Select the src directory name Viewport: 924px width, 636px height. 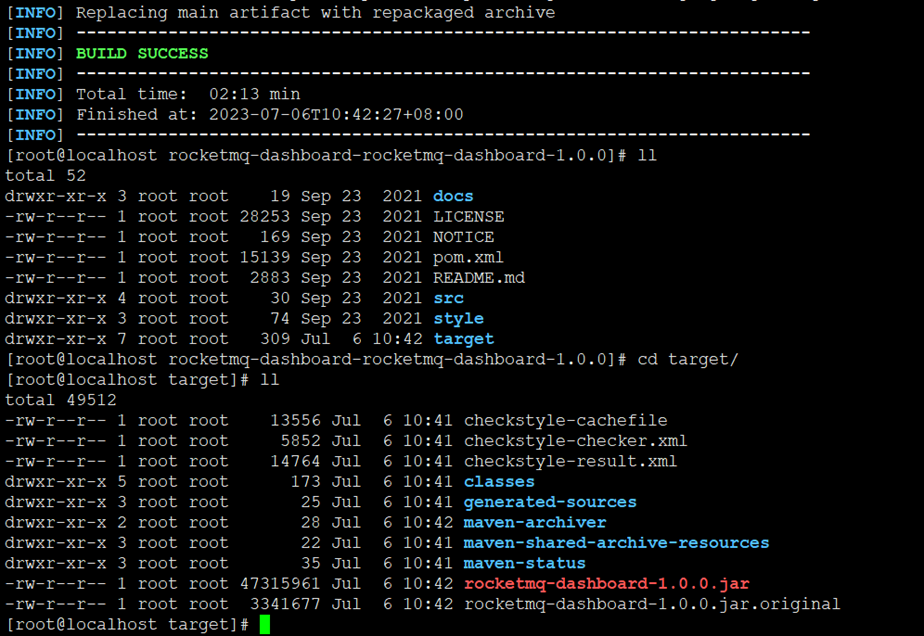[448, 298]
